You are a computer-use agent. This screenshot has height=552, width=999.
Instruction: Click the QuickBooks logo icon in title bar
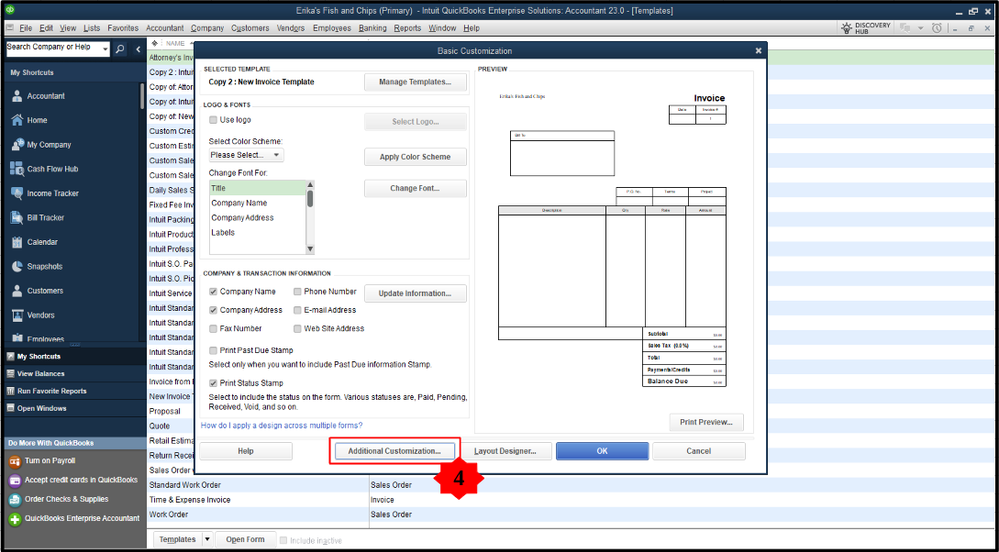coord(12,10)
